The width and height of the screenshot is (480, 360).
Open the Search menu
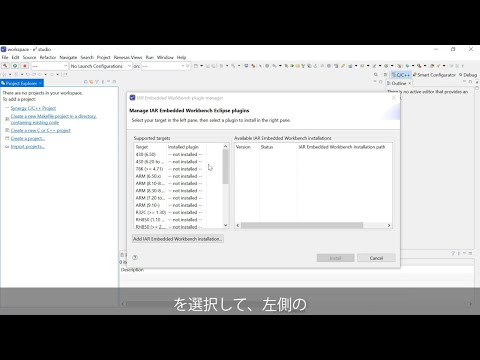point(87,57)
